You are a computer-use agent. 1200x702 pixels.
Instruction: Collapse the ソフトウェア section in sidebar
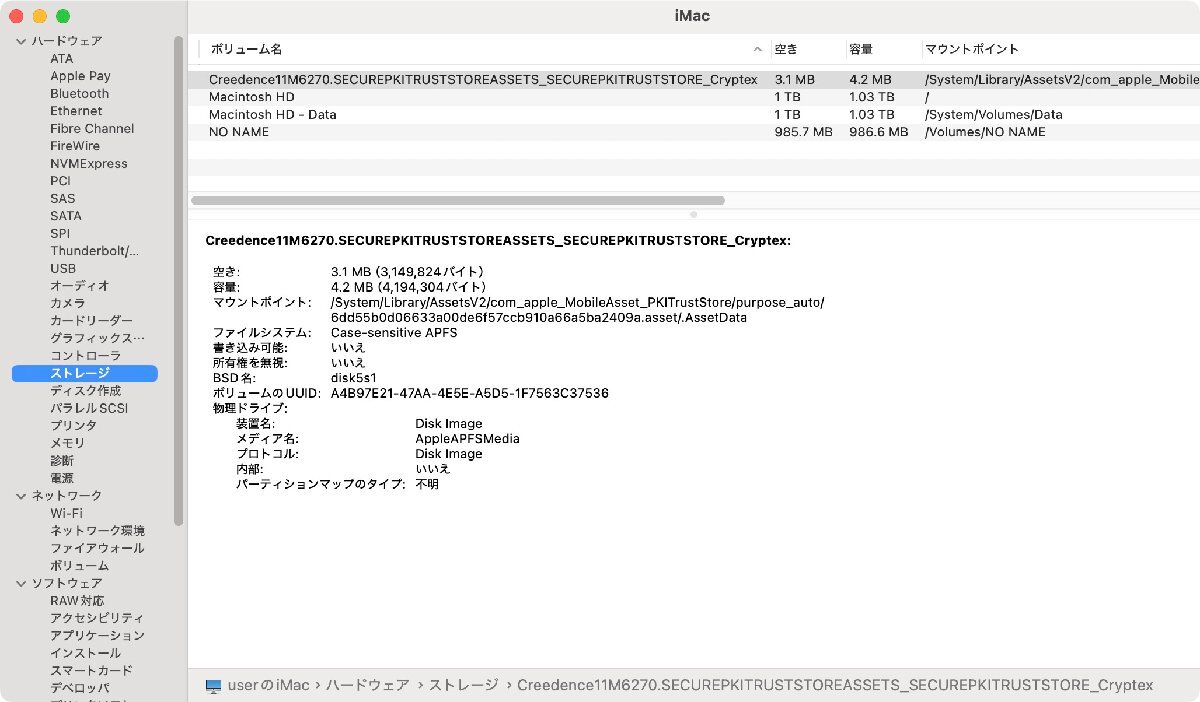click(x=21, y=583)
